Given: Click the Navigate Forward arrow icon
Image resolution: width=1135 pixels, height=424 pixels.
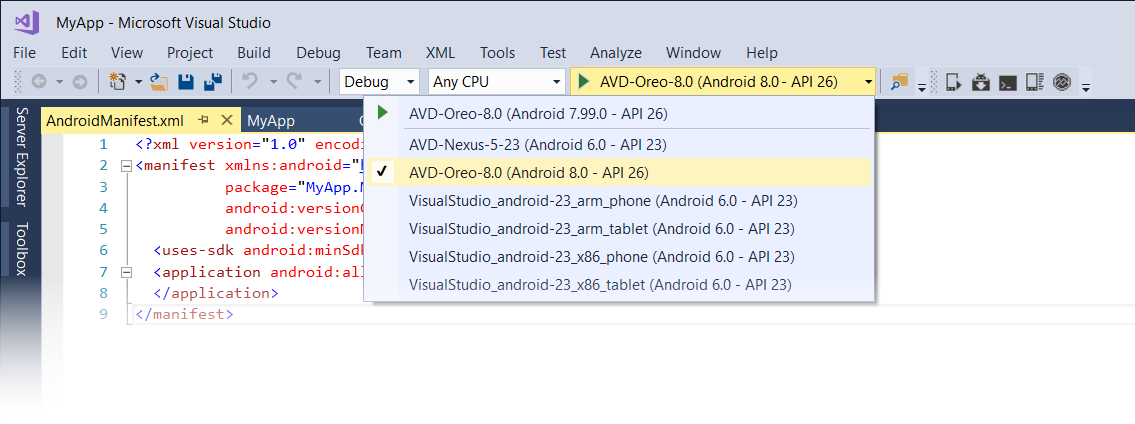Looking at the screenshot, I should [80, 82].
